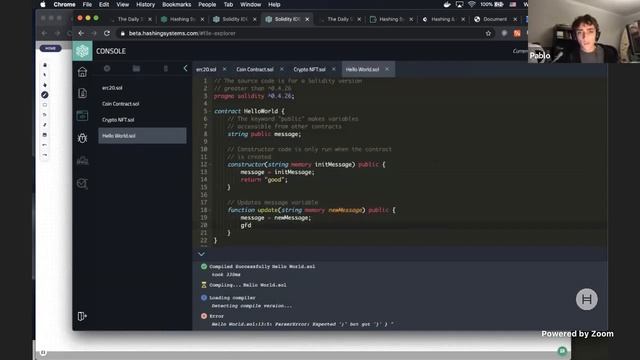Close the Hello World.sol editor tab

pos(387,69)
